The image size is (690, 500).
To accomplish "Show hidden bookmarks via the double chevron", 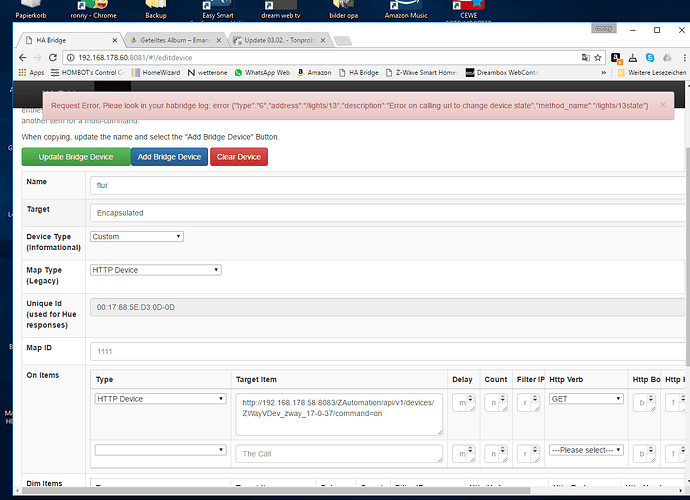I will pyautogui.click(x=603, y=73).
